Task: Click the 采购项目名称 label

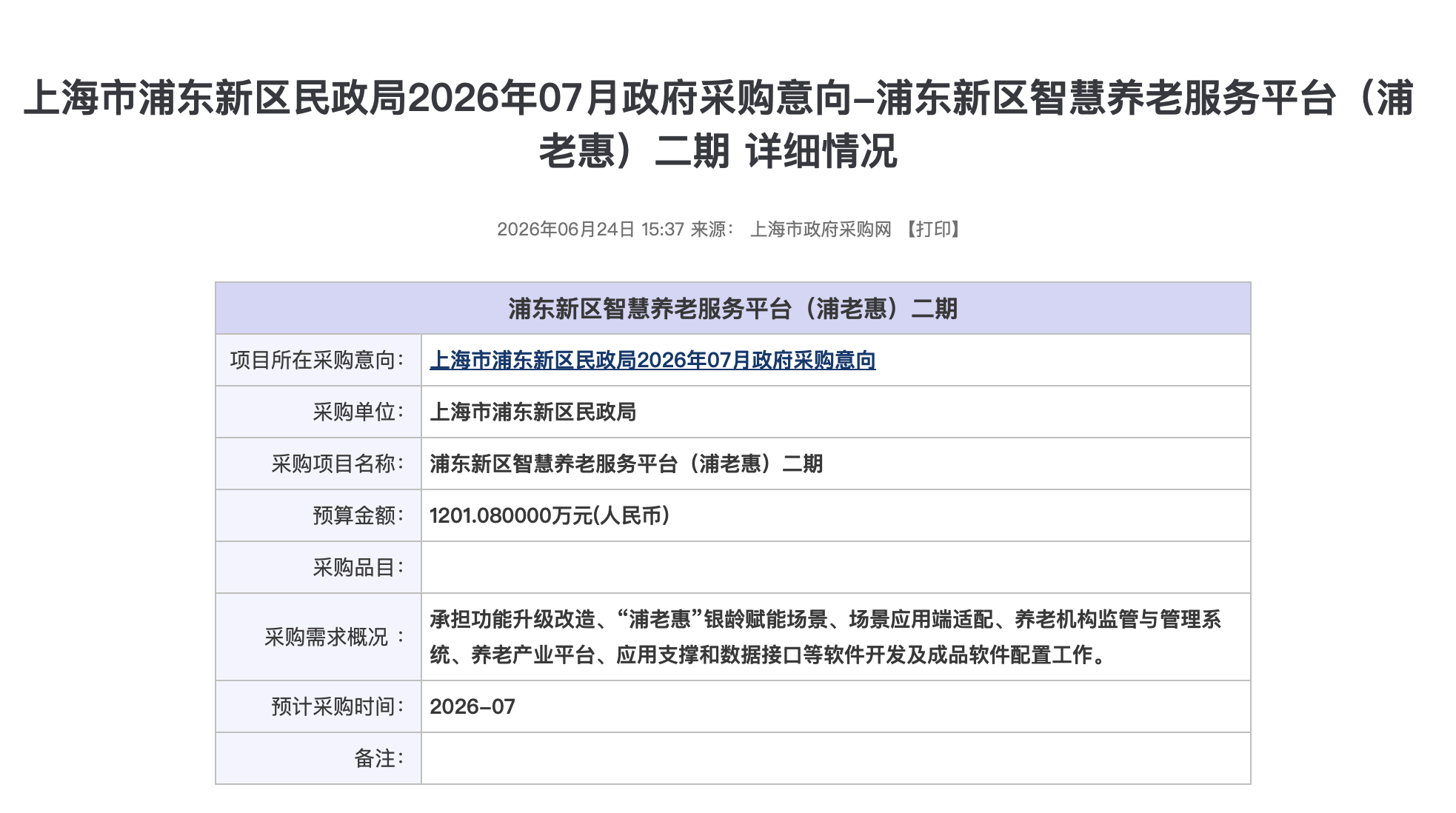Action: coord(338,464)
